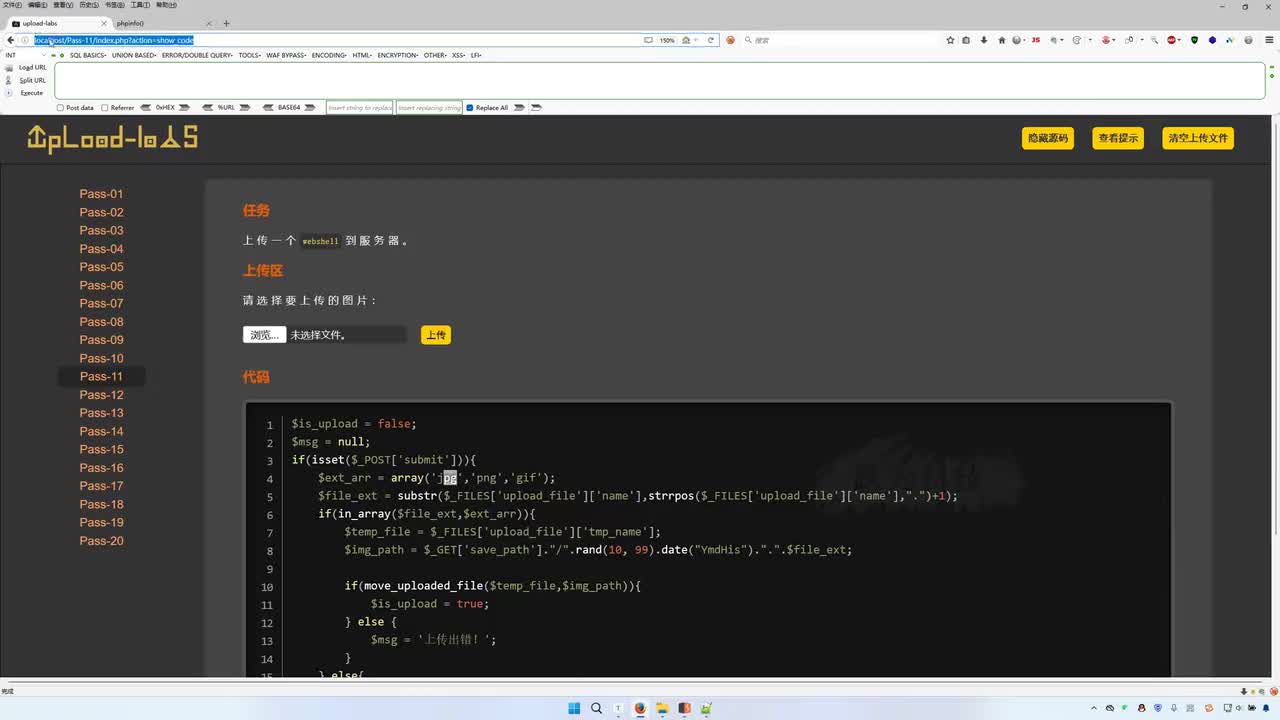
Task: Go to the browser home page icon
Action: tap(1002, 40)
